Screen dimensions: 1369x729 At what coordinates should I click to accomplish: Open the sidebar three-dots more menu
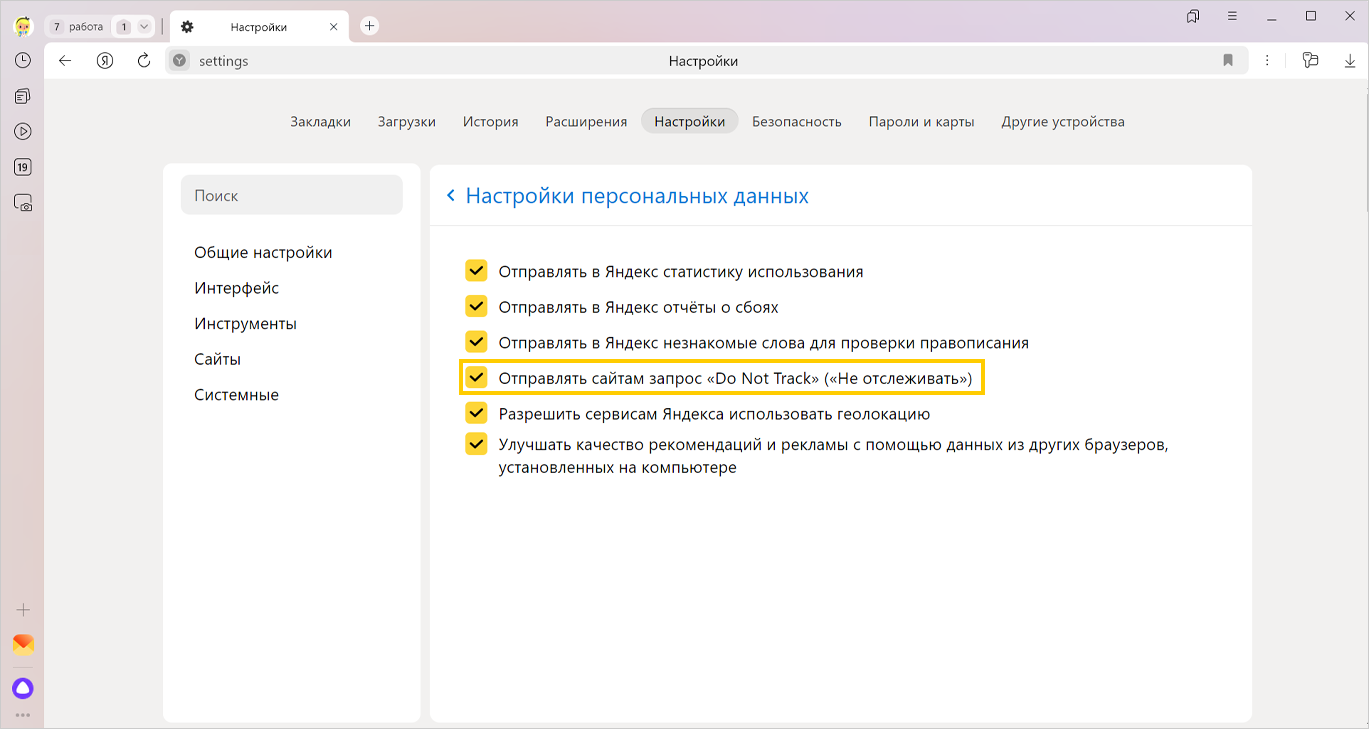pos(22,715)
